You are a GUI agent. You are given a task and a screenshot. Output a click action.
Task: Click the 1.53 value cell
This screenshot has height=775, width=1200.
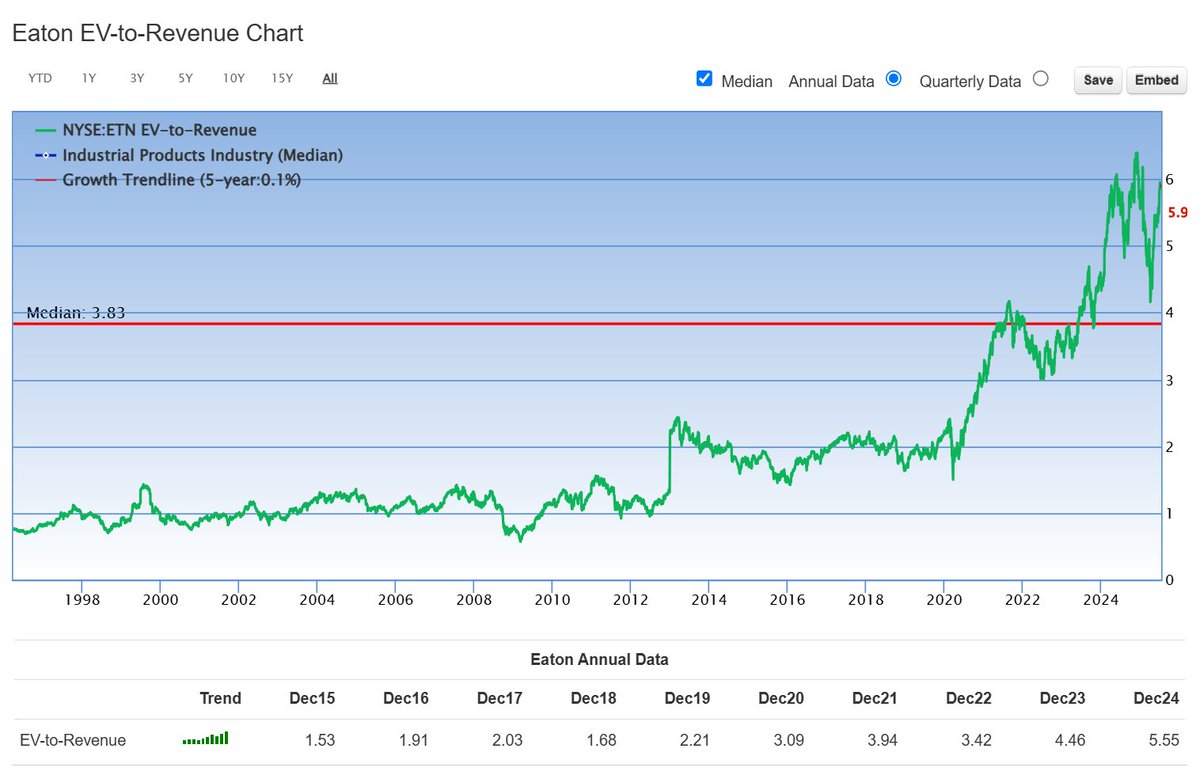[x=321, y=740]
